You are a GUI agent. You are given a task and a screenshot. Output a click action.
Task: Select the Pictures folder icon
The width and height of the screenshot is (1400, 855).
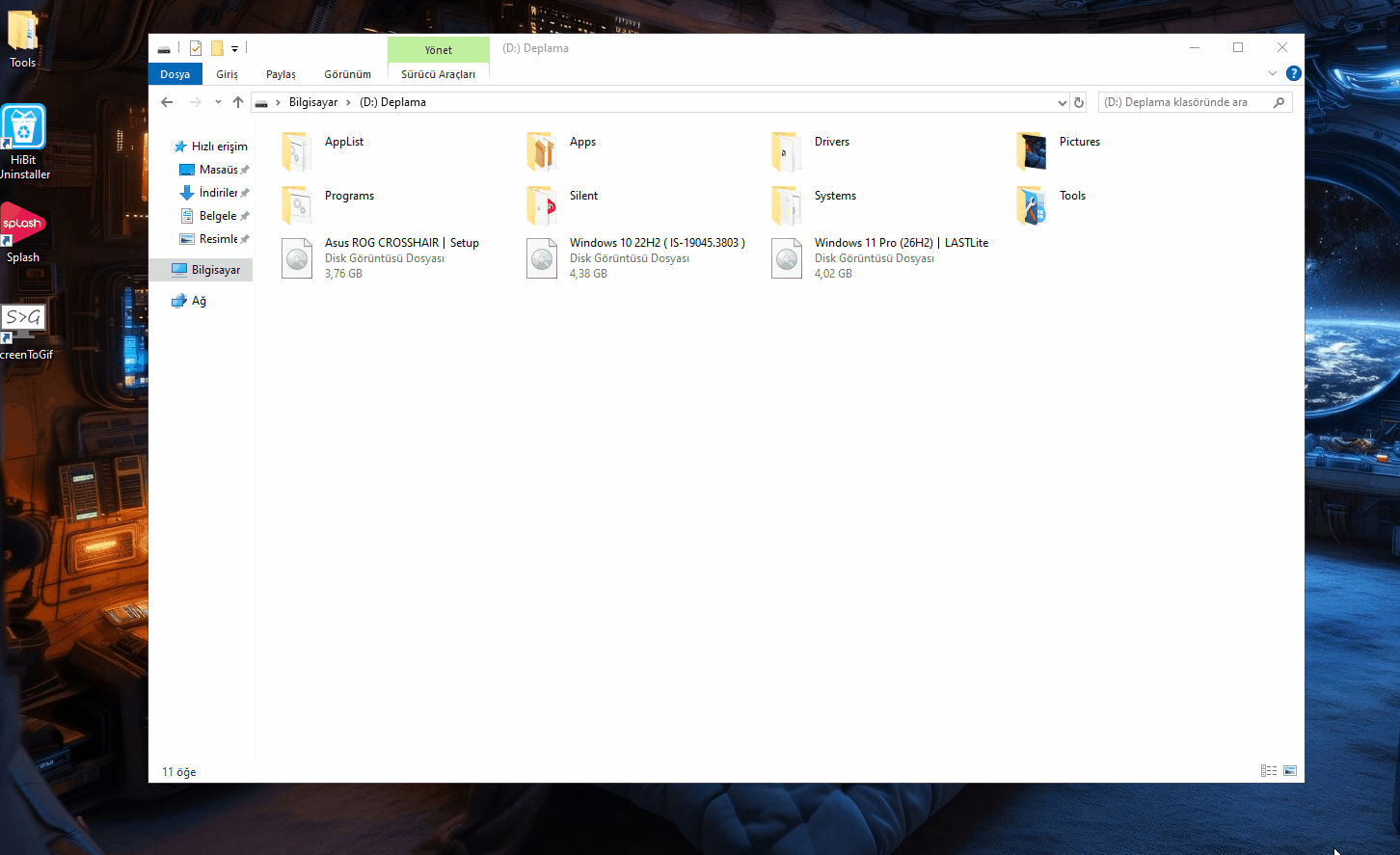click(x=1032, y=151)
